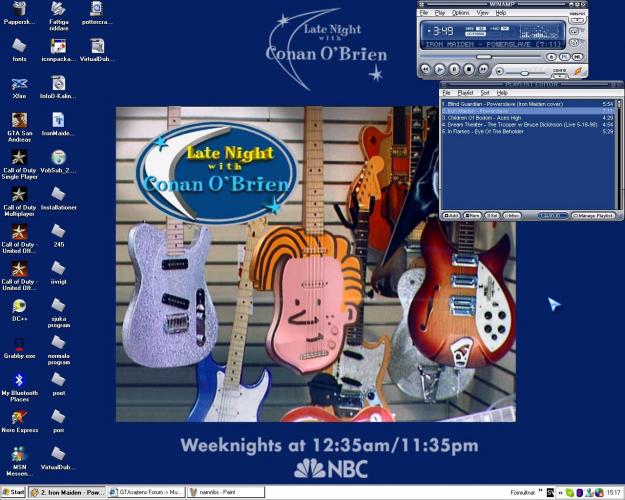Viewport: 625px width, 500px height.
Task: Open the Sel dropdown in Playlist Editor
Action: click(492, 215)
